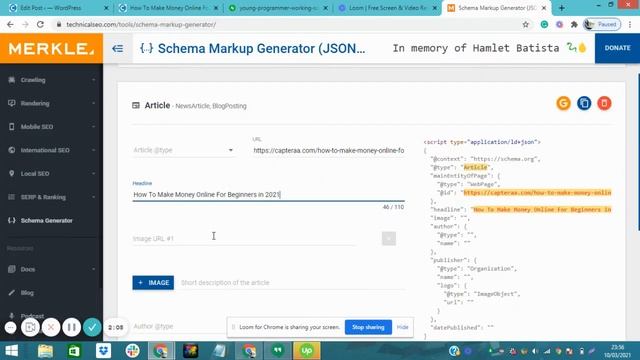The image size is (640, 360).
Task: Switch to the Edit Post WordPress tab
Action: pyautogui.click(x=57, y=8)
